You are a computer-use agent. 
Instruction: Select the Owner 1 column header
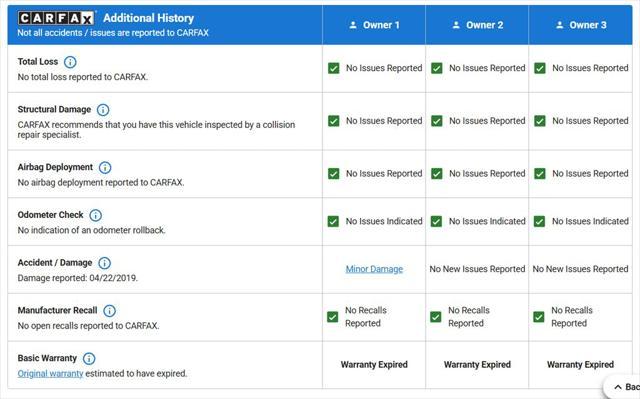pos(374,25)
